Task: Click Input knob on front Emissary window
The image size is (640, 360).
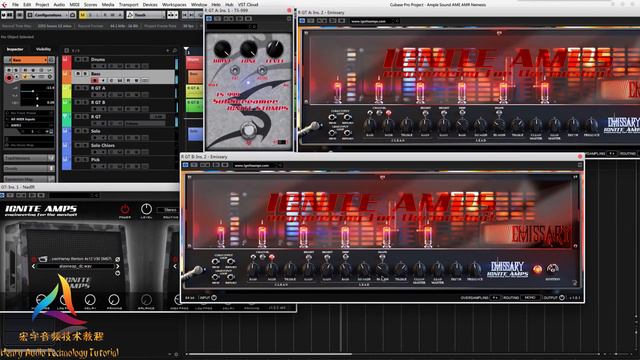Action: coord(214,298)
